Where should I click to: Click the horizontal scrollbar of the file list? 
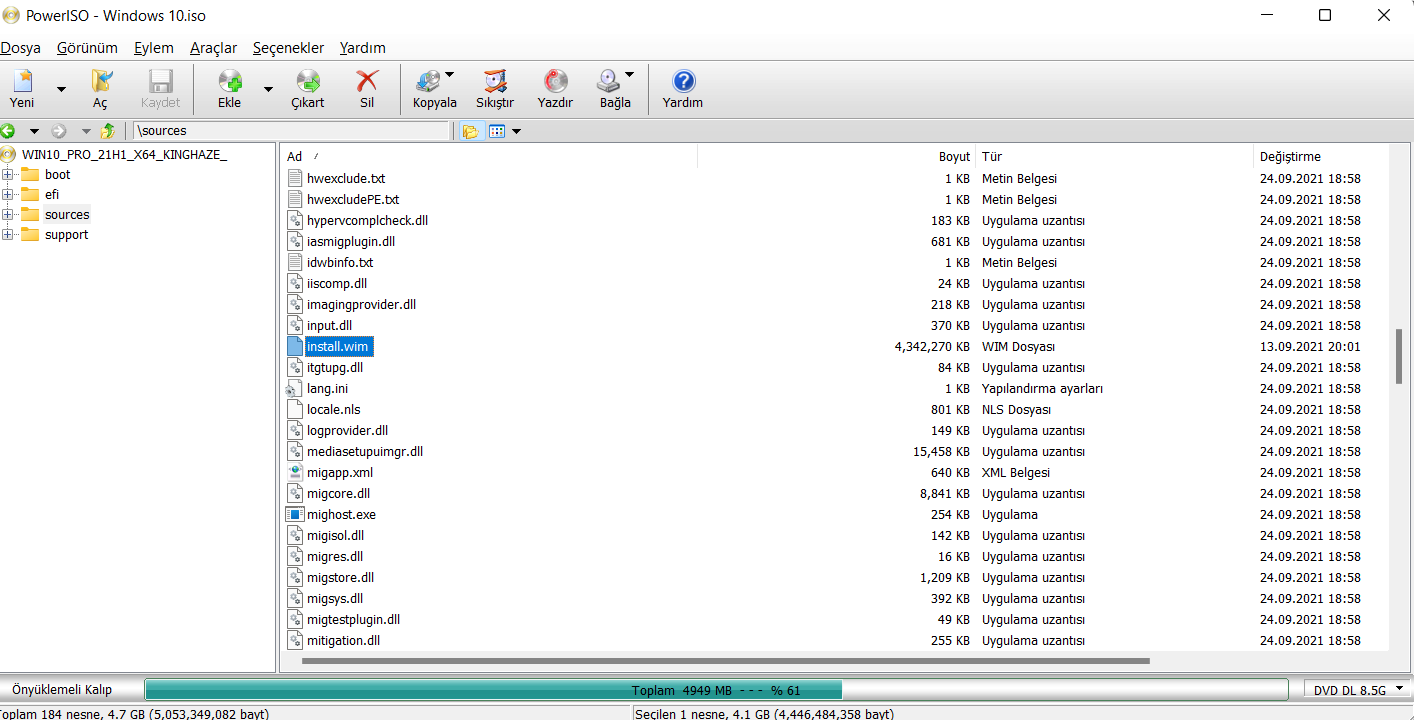pyautogui.click(x=725, y=660)
